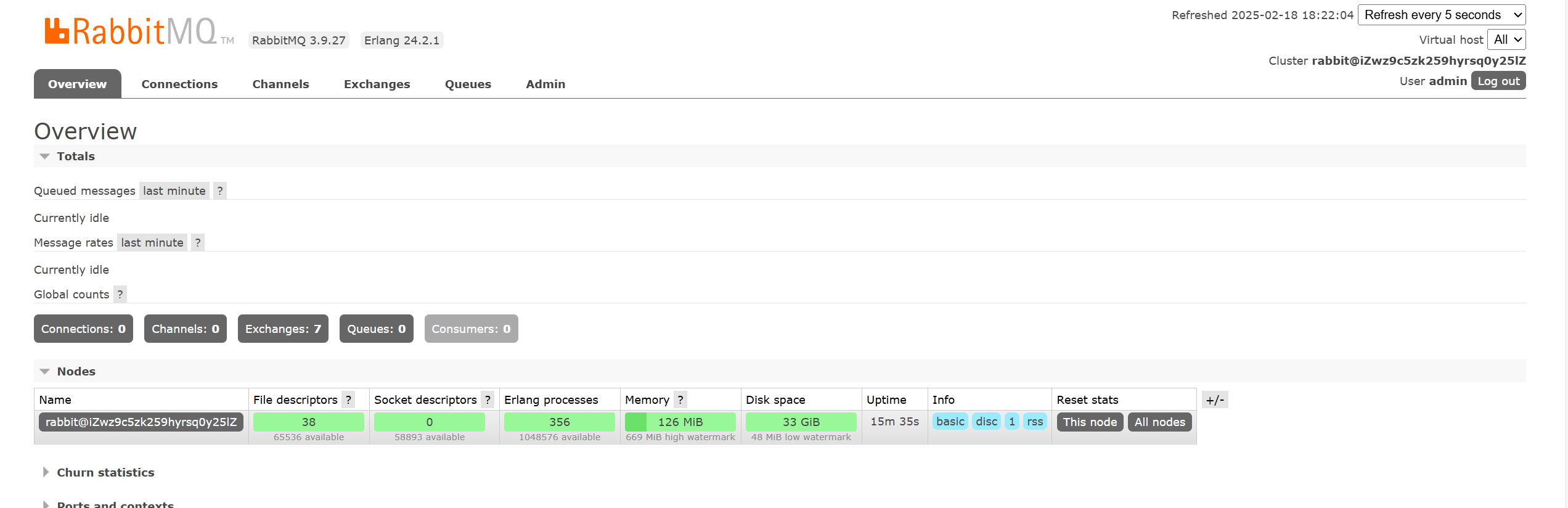Click the info tag labeled 1

click(x=1012, y=422)
